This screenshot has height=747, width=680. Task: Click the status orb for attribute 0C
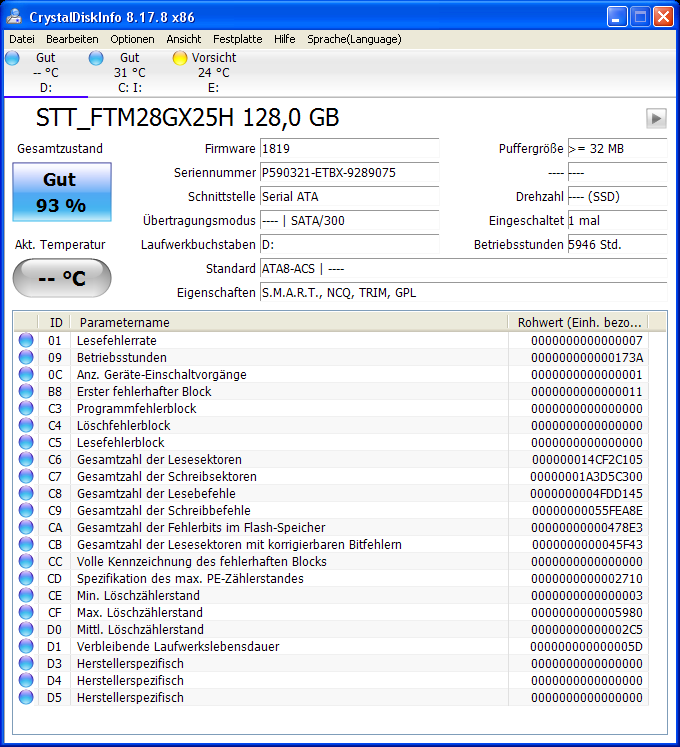[x=26, y=374]
